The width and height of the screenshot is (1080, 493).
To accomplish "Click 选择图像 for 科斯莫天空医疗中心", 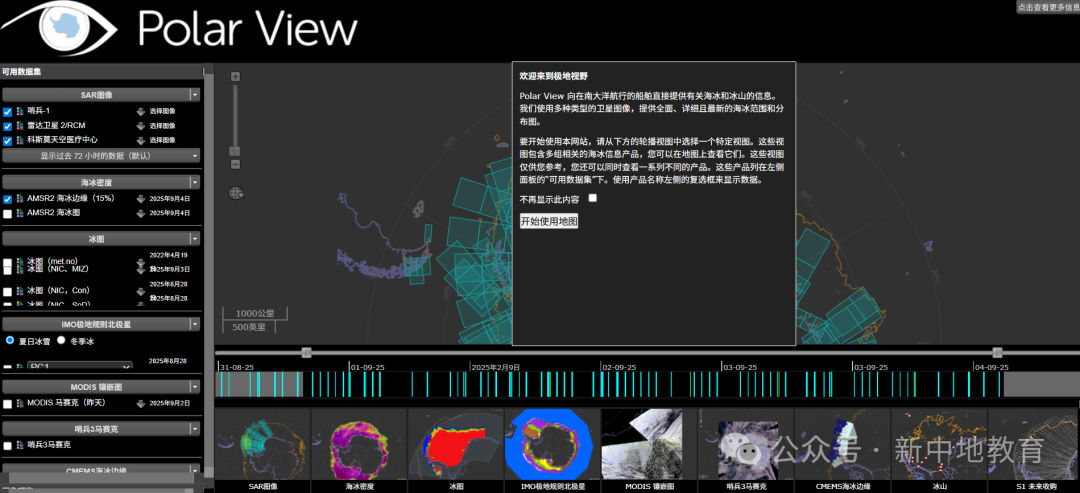I will pyautogui.click(x=163, y=140).
